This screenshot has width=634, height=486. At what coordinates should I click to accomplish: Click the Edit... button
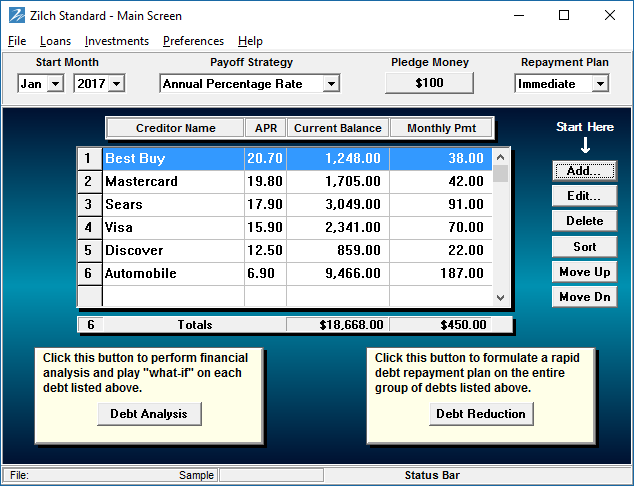click(x=584, y=196)
